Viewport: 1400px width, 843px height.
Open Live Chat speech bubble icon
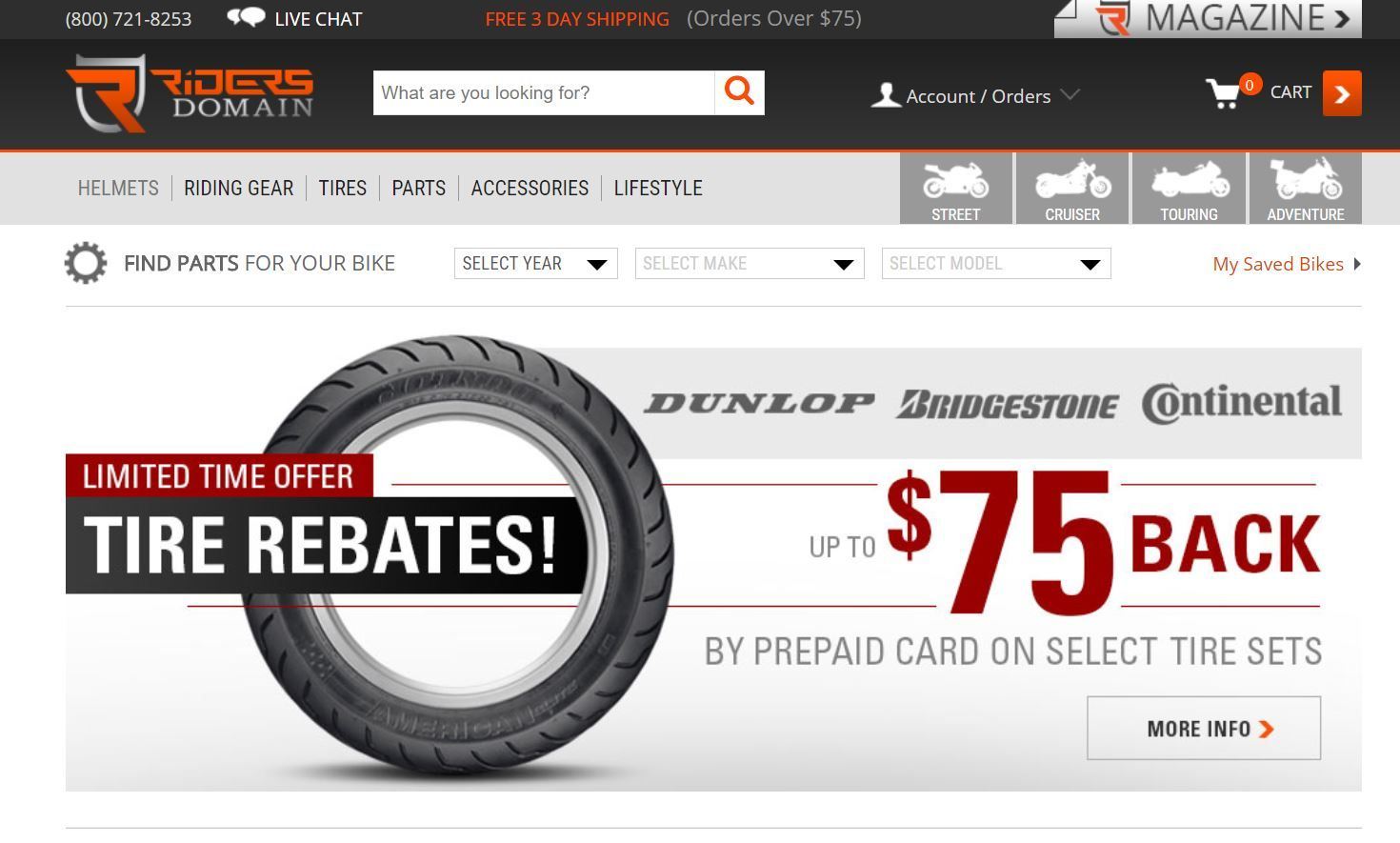click(246, 18)
